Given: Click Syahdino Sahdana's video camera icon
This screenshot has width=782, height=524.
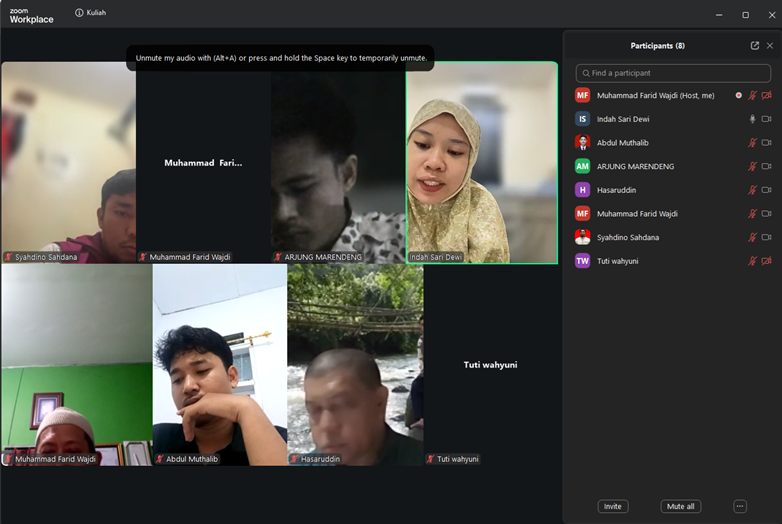Looking at the screenshot, I should (767, 237).
